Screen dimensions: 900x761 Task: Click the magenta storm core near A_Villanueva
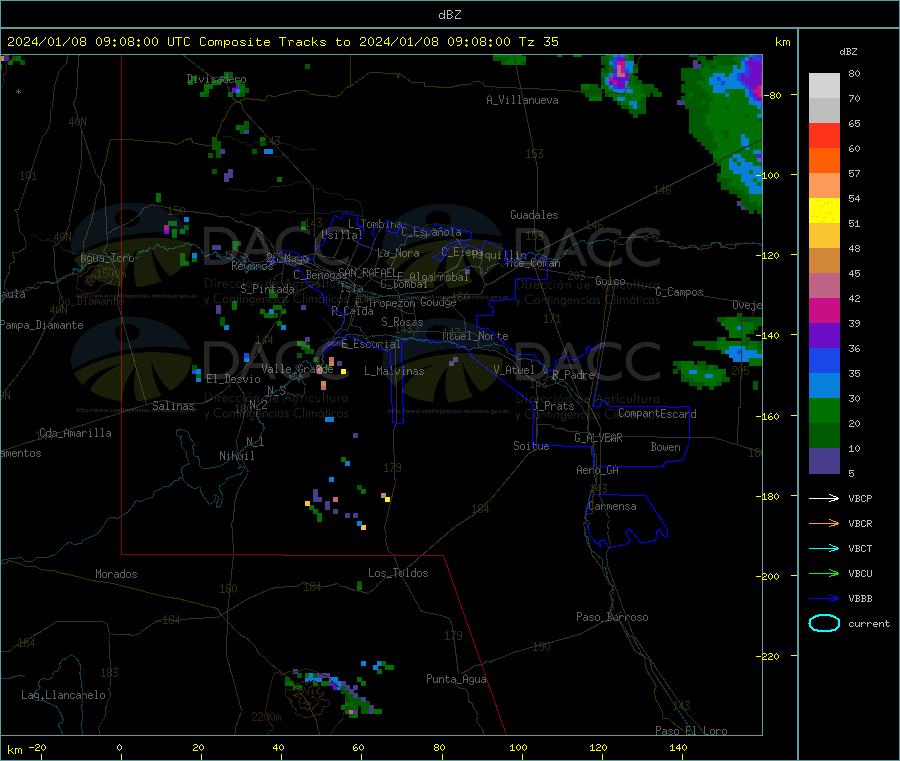[620, 71]
